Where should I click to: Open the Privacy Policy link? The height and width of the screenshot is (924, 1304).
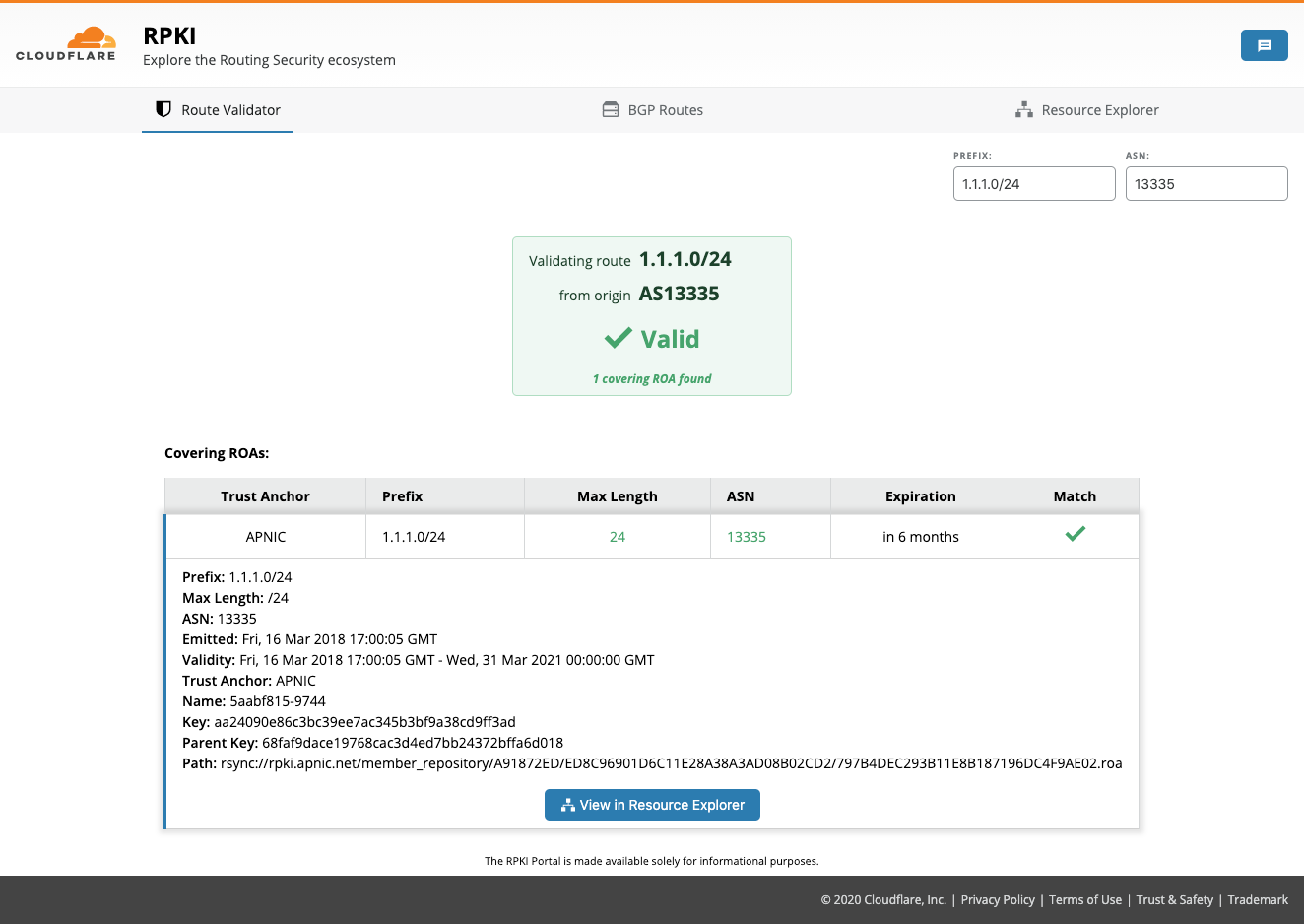coord(998,900)
